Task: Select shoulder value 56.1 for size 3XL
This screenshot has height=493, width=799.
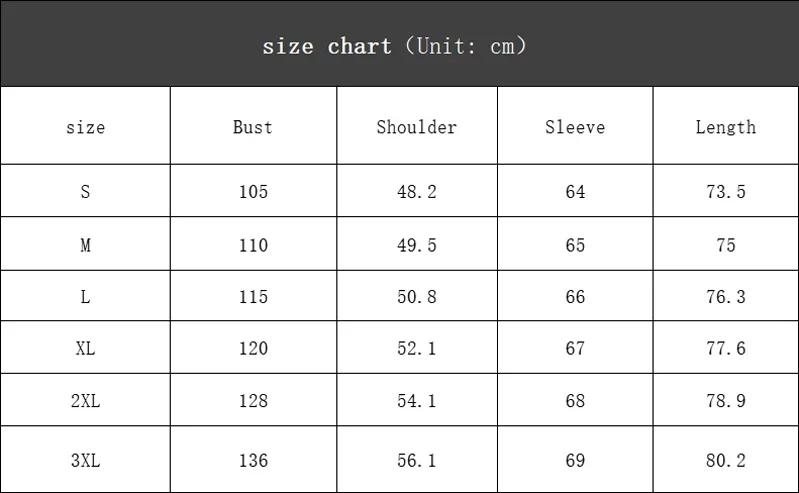Action: pyautogui.click(x=417, y=461)
